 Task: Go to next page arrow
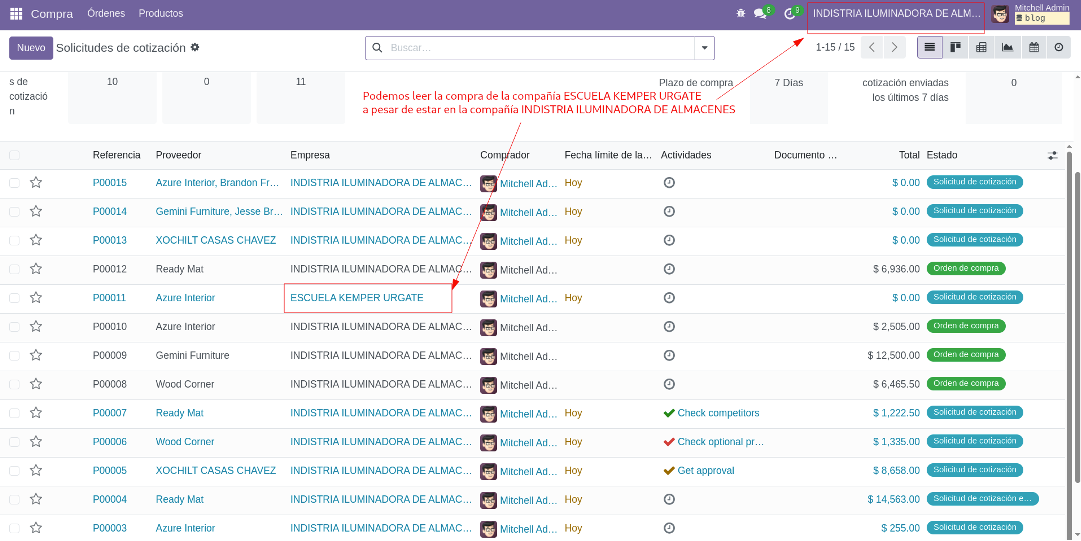pos(894,48)
